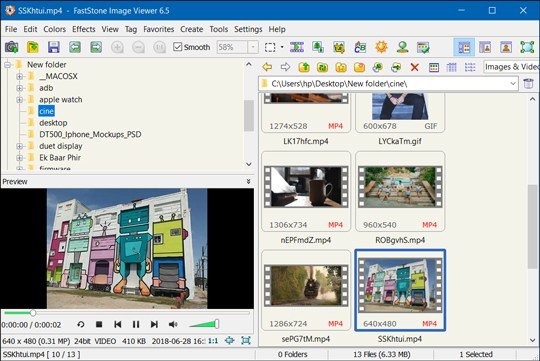This screenshot has width=540, height=361.
Task: Expand the apple watch folder node
Action: point(20,100)
